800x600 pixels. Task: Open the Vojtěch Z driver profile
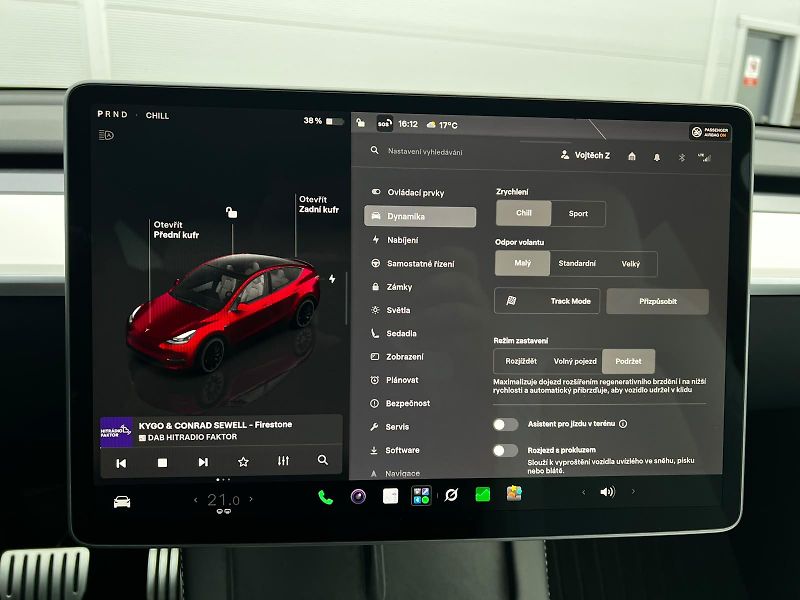[585, 155]
